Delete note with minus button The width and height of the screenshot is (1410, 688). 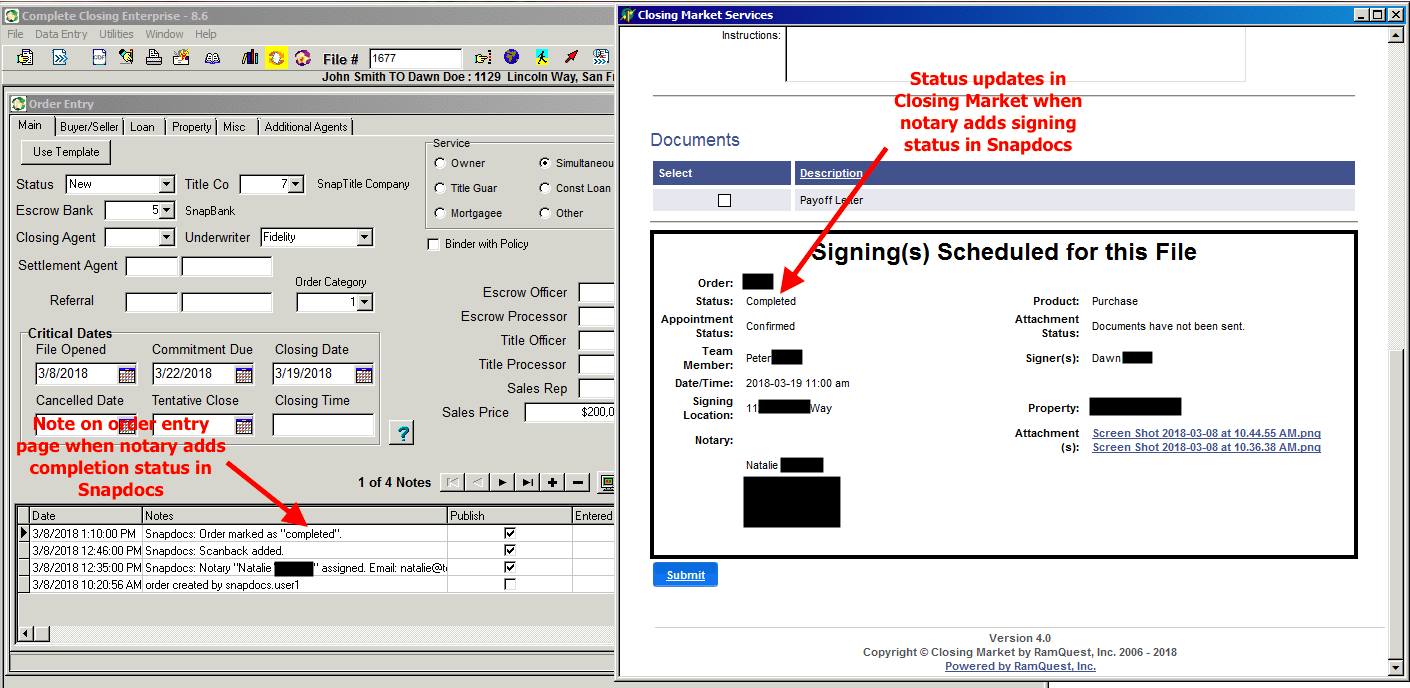click(577, 482)
